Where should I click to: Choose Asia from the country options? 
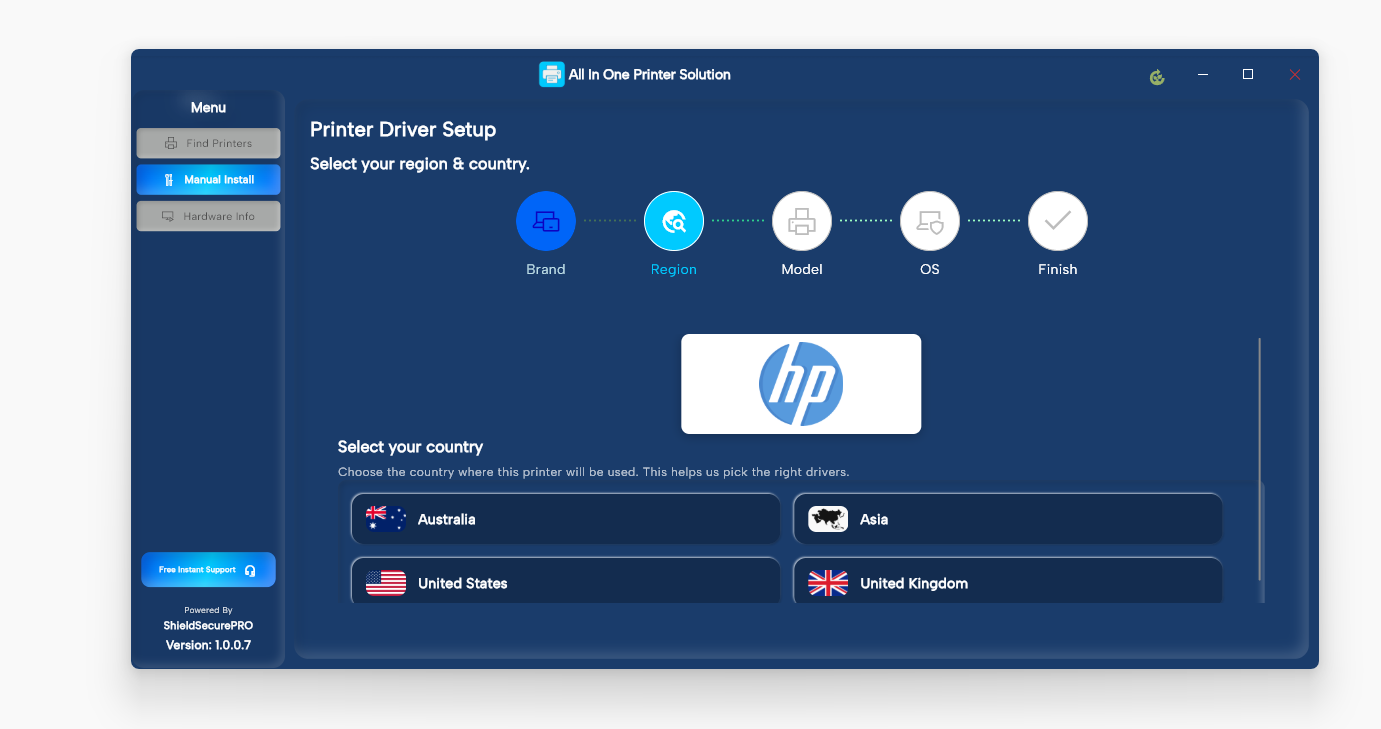point(1007,518)
